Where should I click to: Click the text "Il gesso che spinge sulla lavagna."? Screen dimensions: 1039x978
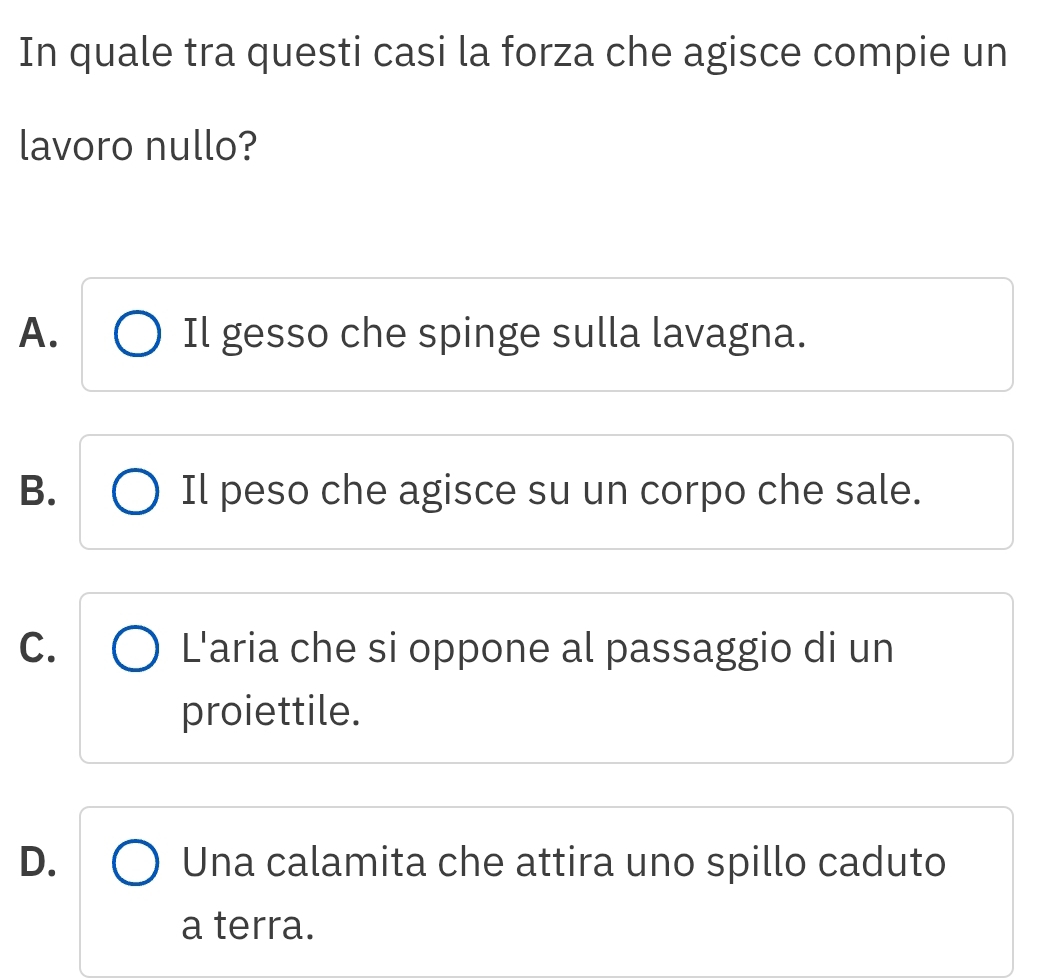[x=494, y=335]
